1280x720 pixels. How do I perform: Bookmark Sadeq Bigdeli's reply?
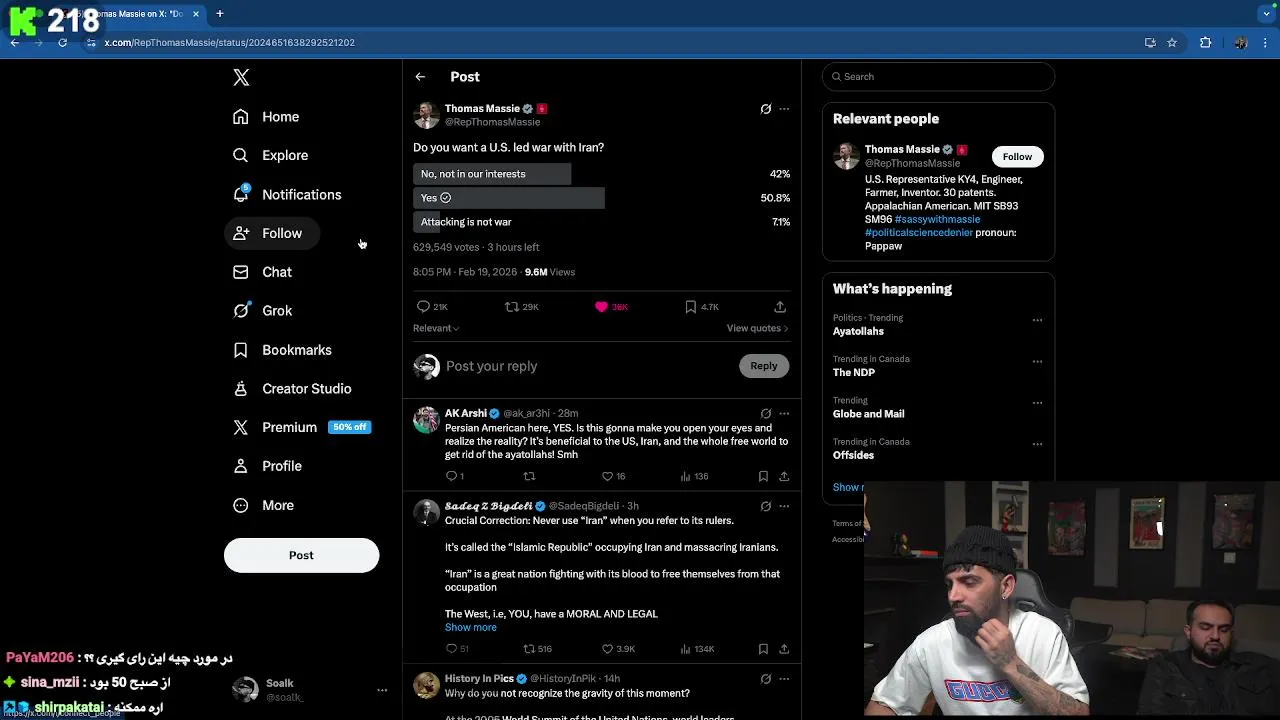pyautogui.click(x=763, y=649)
